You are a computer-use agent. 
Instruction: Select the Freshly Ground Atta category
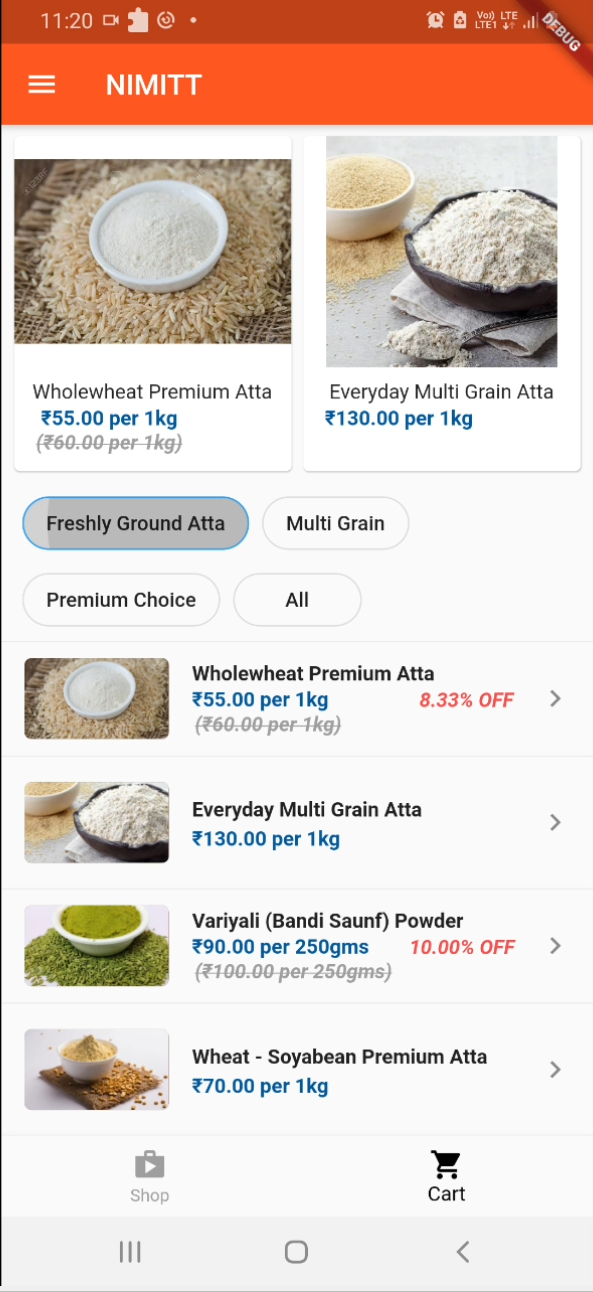click(x=135, y=523)
